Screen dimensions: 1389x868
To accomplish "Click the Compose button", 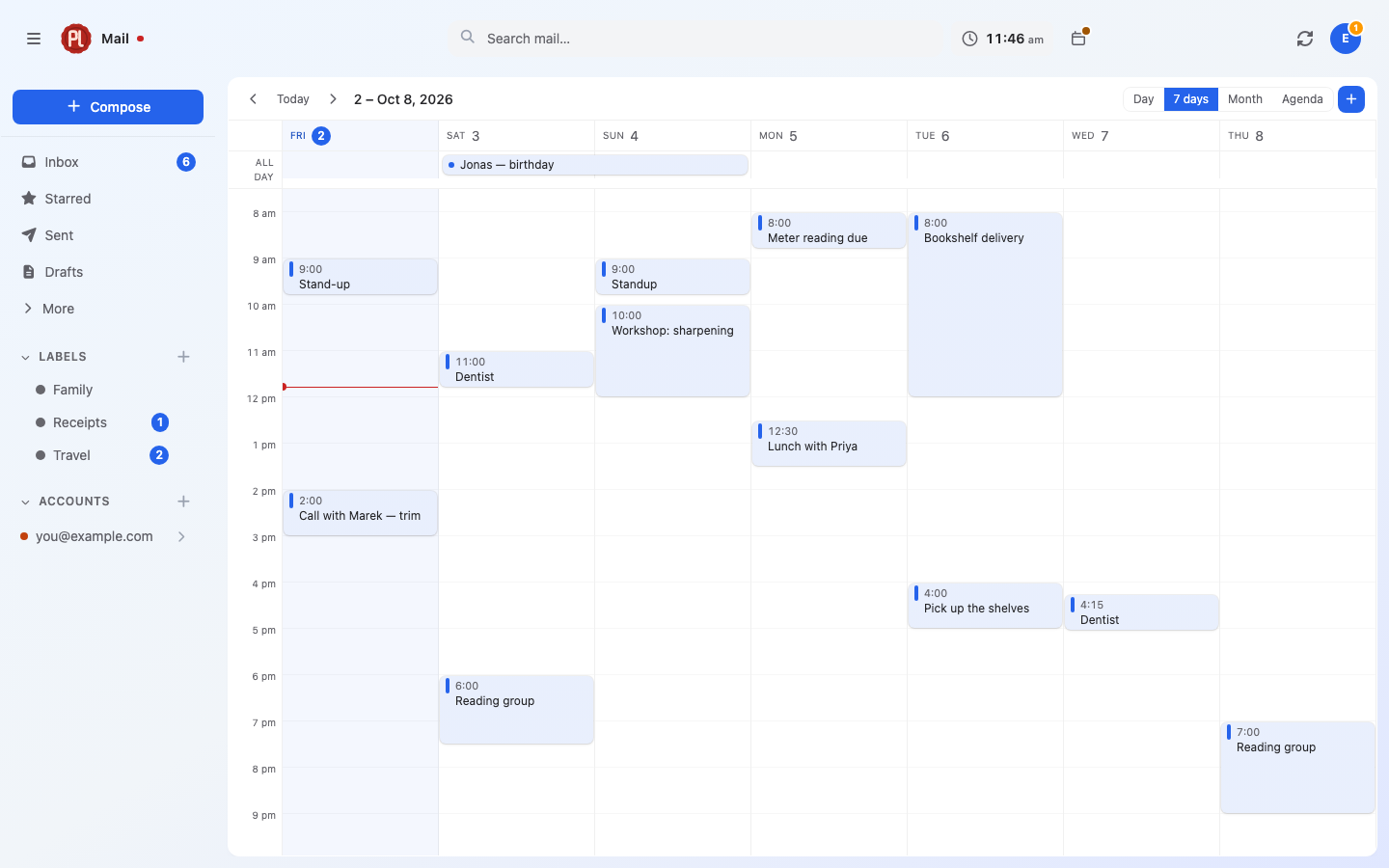I will (x=108, y=107).
